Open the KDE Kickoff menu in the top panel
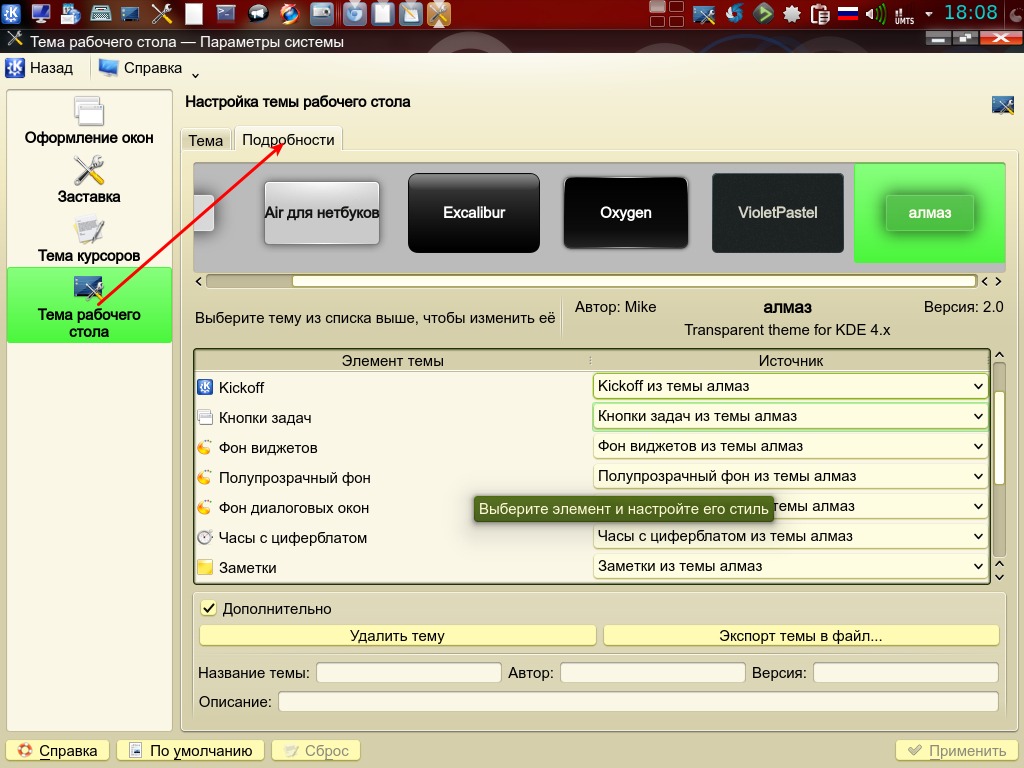 (12, 13)
